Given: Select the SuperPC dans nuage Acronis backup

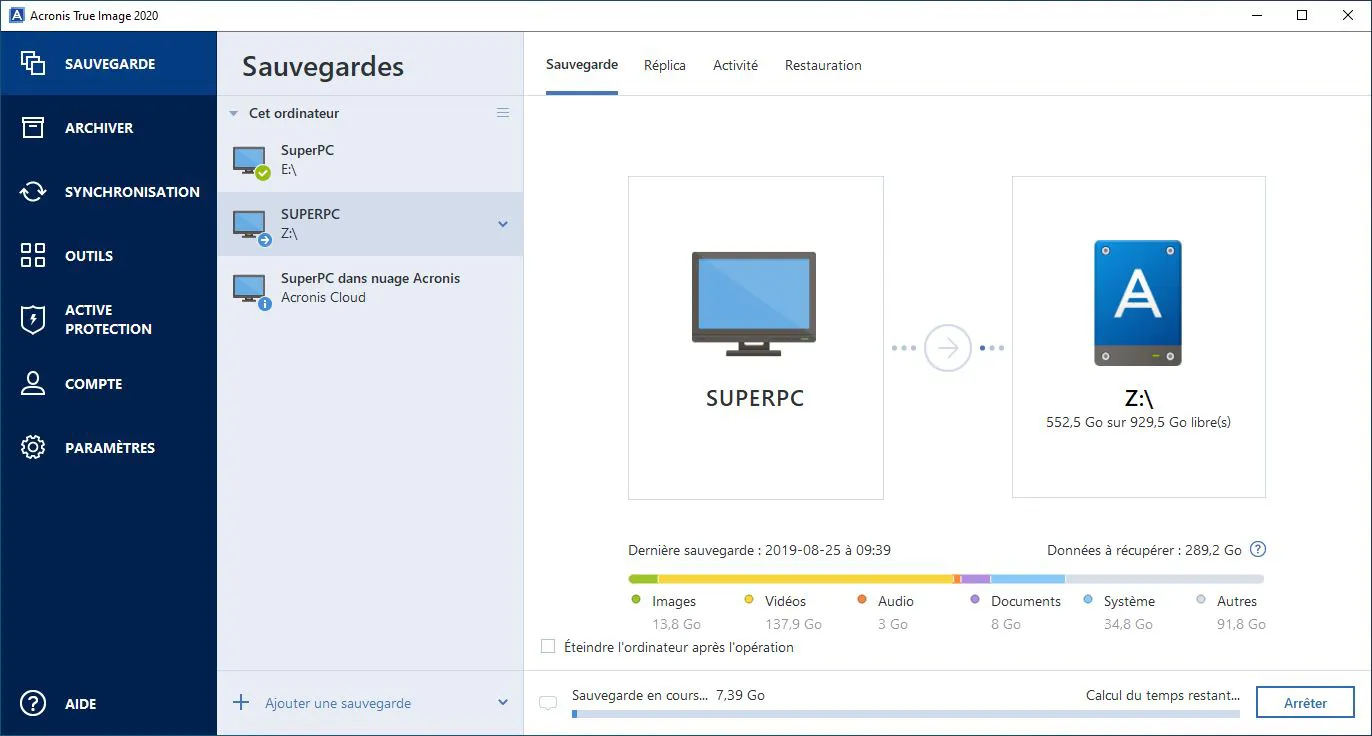Looking at the screenshot, I should [x=370, y=287].
